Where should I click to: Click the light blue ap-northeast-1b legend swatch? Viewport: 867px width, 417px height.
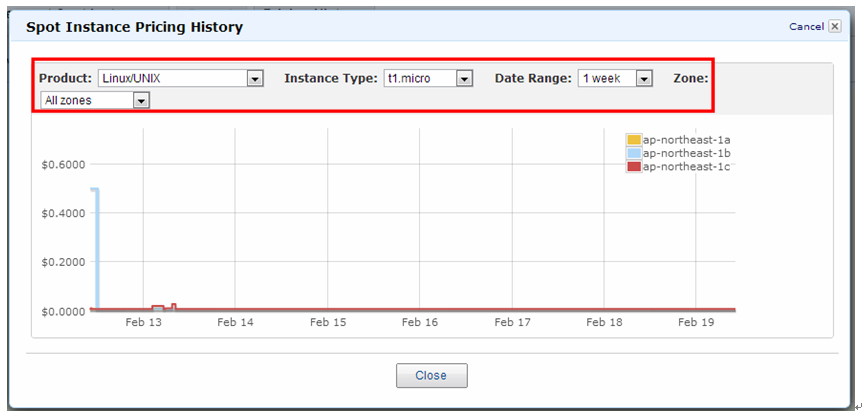(634, 153)
